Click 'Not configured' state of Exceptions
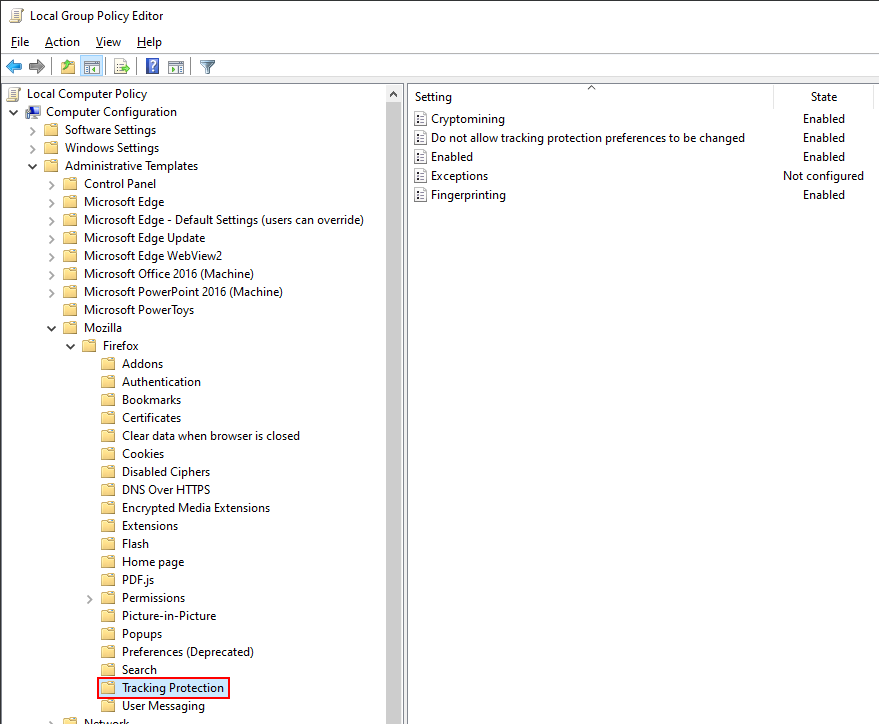The image size is (879, 724). (823, 176)
